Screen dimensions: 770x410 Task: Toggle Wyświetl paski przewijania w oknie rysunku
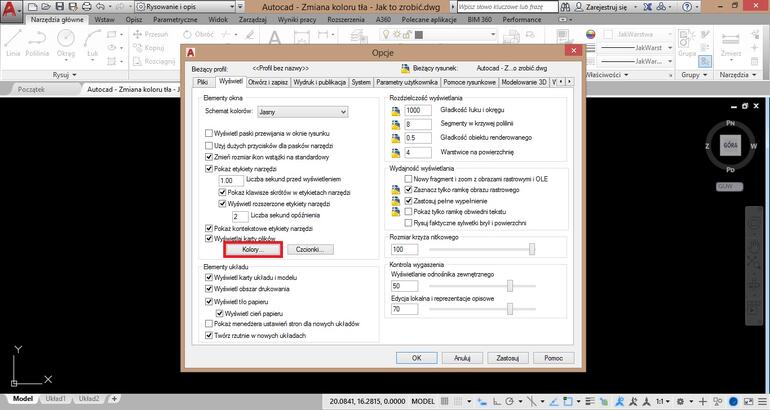[209, 133]
